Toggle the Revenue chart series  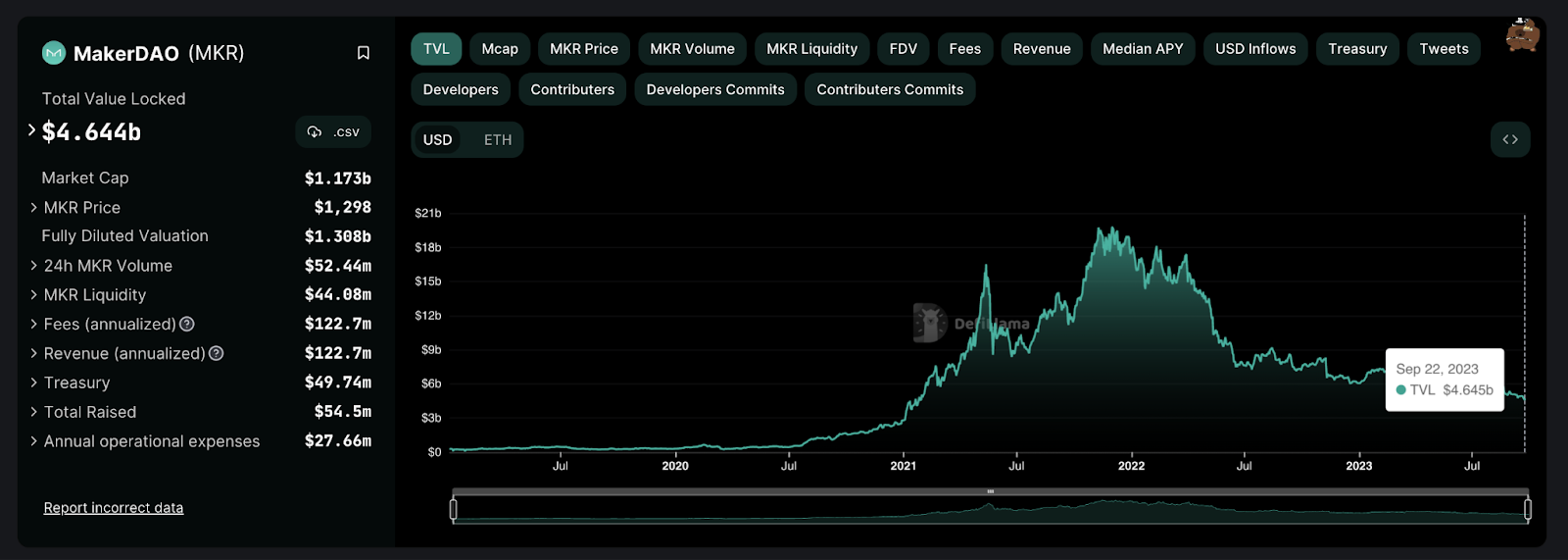[1042, 49]
